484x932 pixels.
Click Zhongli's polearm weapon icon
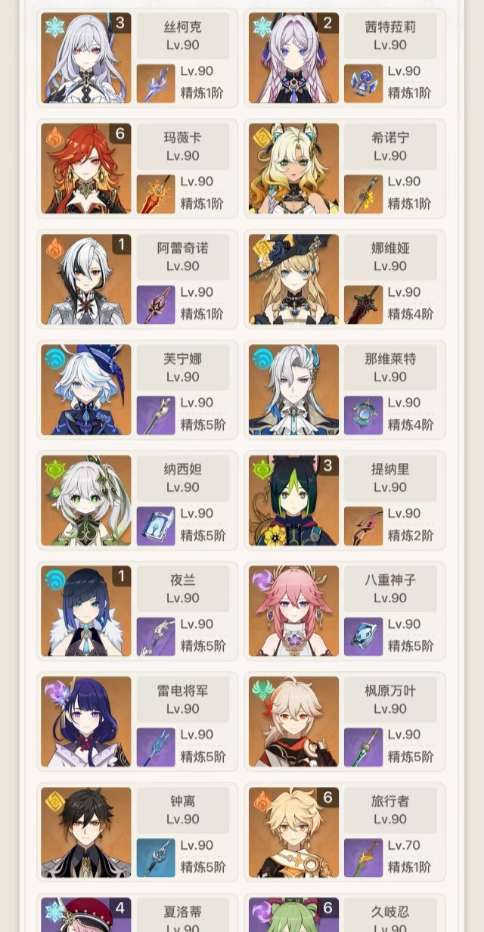click(x=156, y=858)
